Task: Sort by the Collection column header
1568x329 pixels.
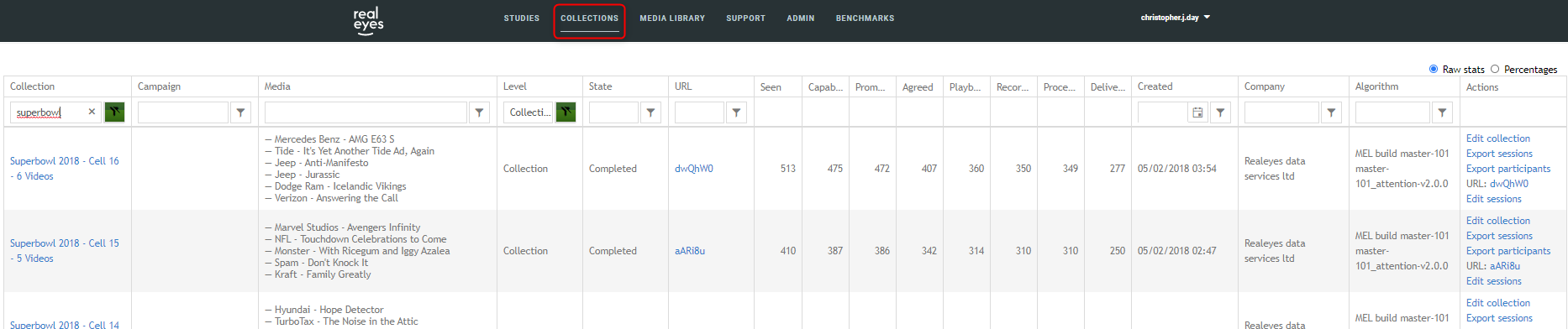Action: [x=33, y=86]
